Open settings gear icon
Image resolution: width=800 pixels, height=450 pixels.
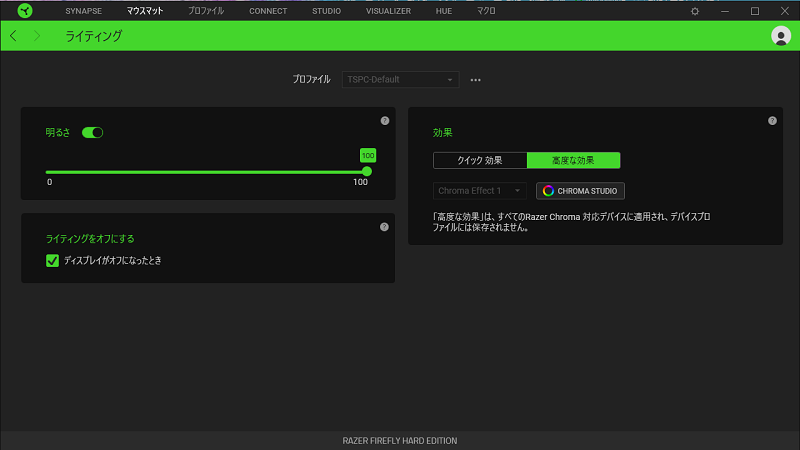coord(695,11)
